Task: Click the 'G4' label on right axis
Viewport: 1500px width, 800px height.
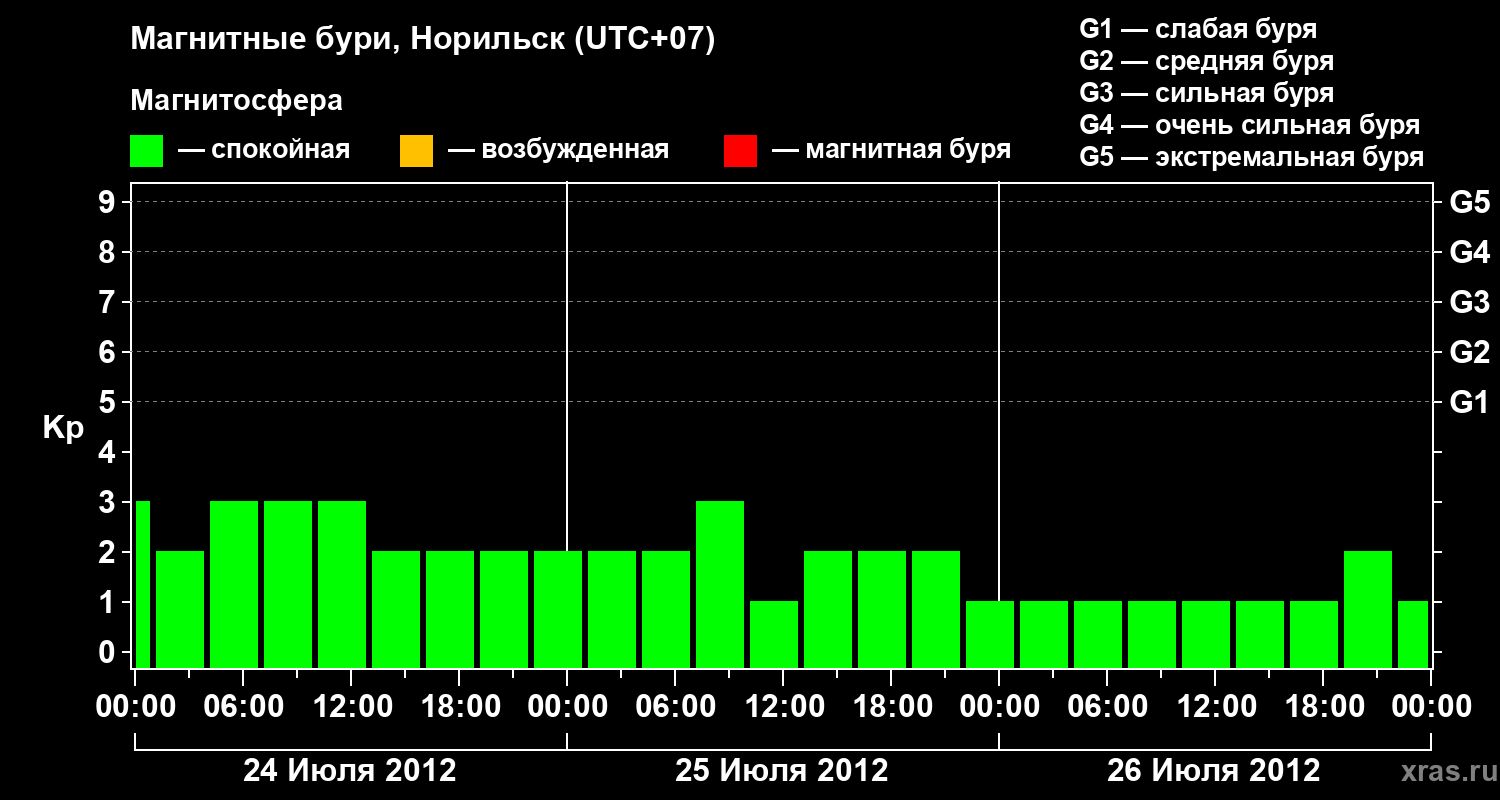Action: [x=1469, y=253]
